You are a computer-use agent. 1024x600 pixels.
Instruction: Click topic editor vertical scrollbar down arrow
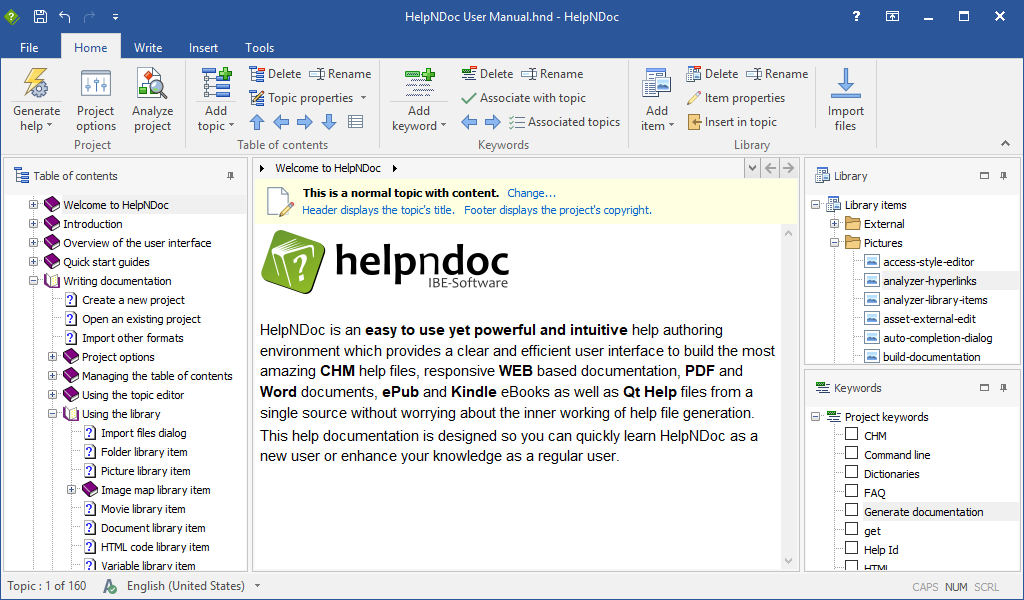click(x=788, y=561)
